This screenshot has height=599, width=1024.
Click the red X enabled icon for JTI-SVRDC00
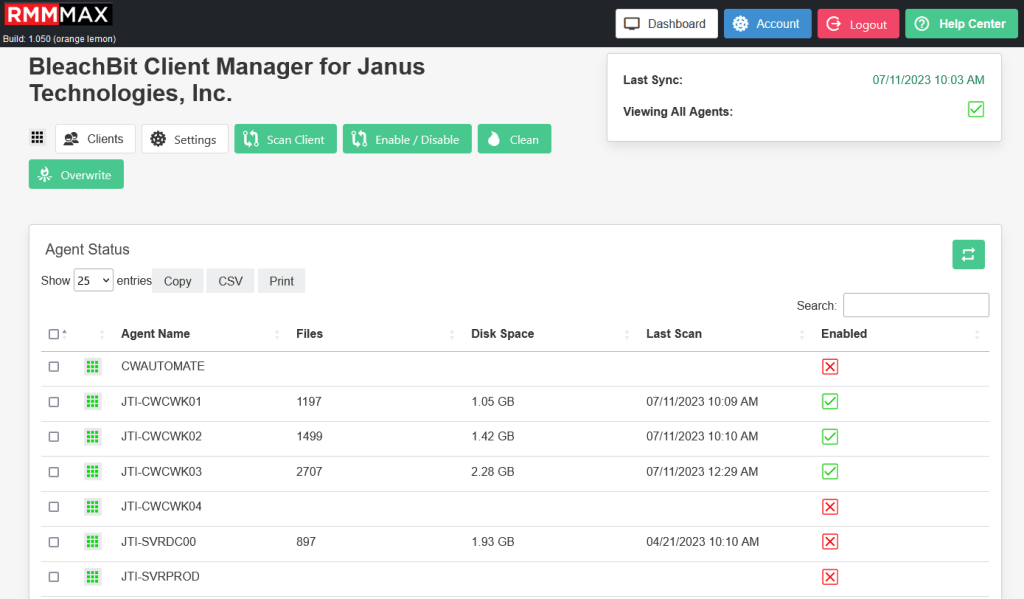tap(830, 542)
